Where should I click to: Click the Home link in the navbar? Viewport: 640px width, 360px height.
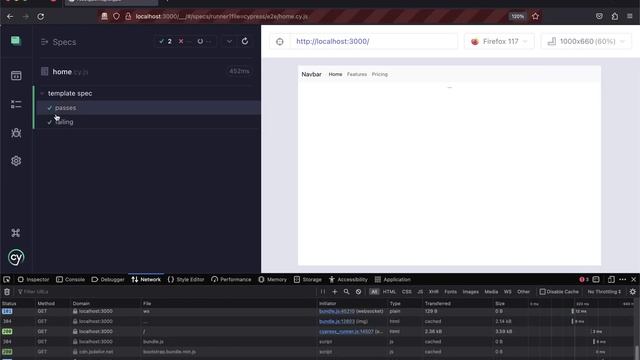pos(336,74)
